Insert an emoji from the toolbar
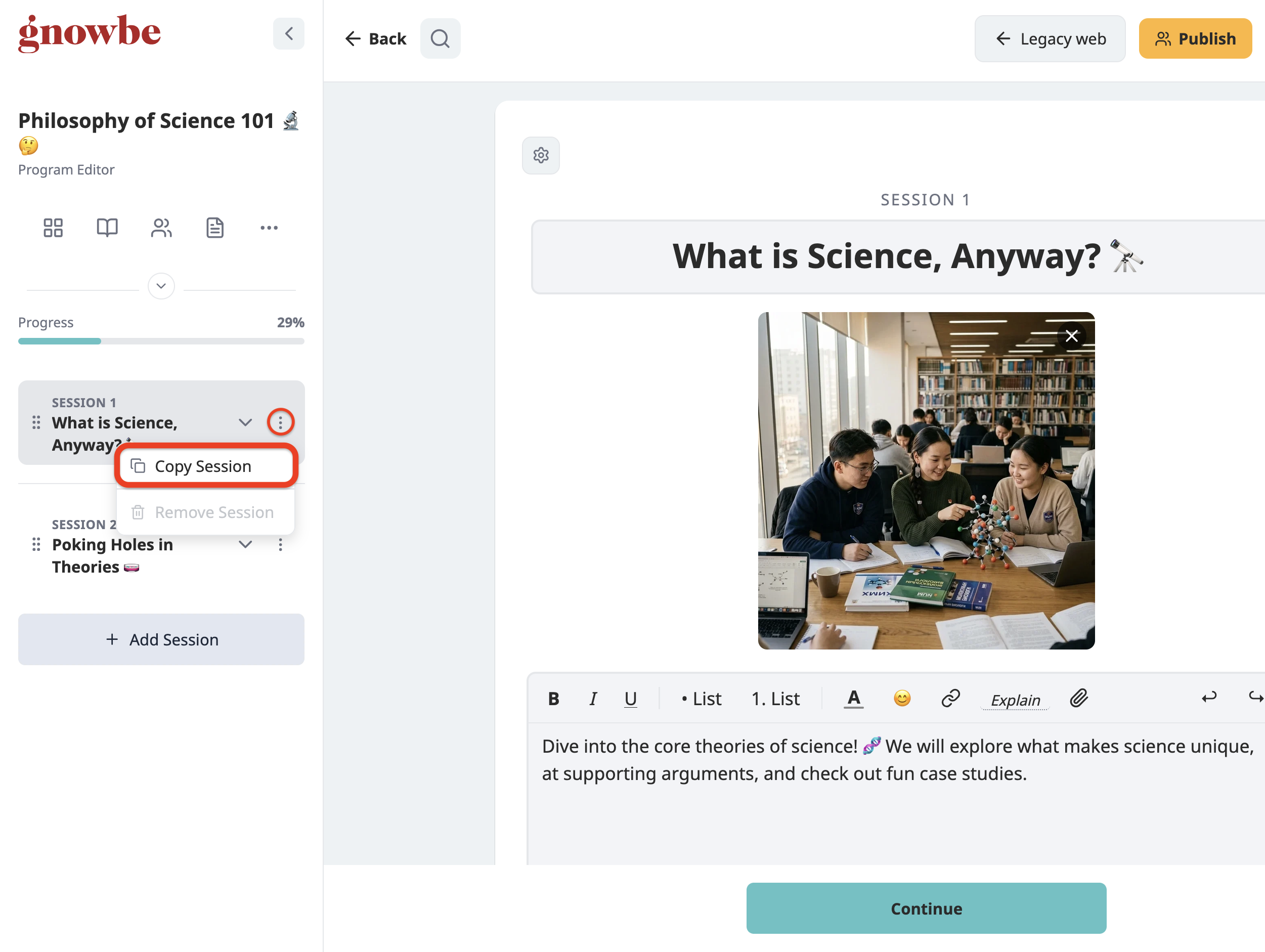This screenshot has width=1265, height=952. tap(902, 698)
